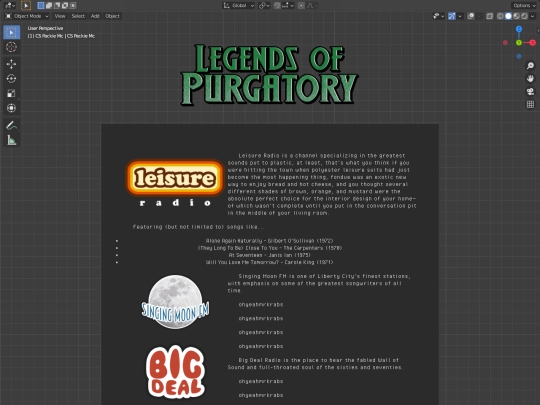540x405 pixels.
Task: Toggle viewport gizmos display
Action: (452, 16)
